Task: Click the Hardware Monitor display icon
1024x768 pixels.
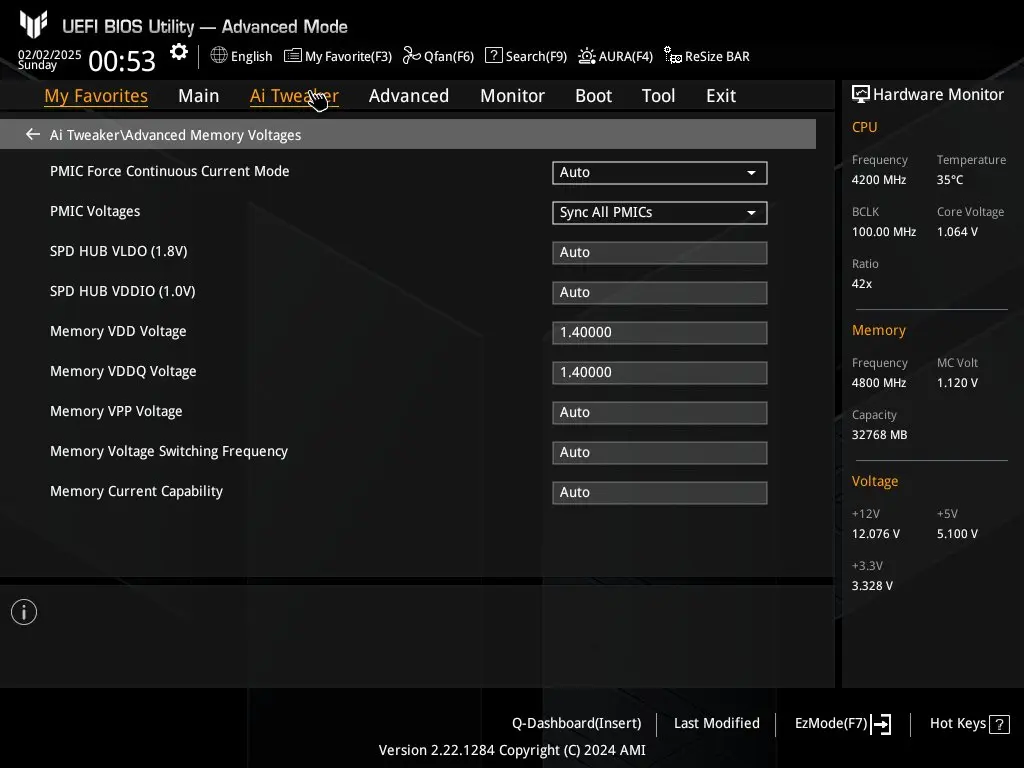Action: click(x=861, y=95)
